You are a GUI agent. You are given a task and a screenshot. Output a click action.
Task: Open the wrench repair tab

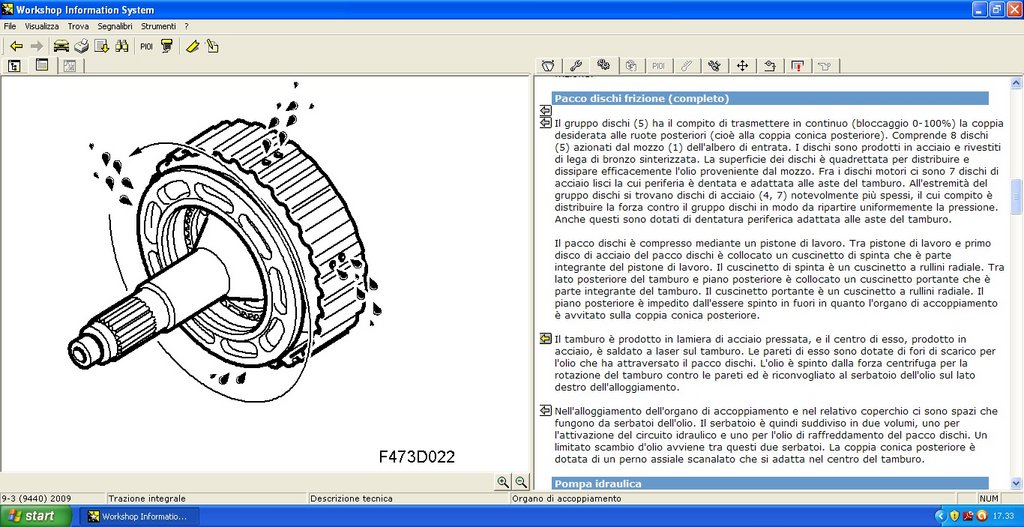576,65
